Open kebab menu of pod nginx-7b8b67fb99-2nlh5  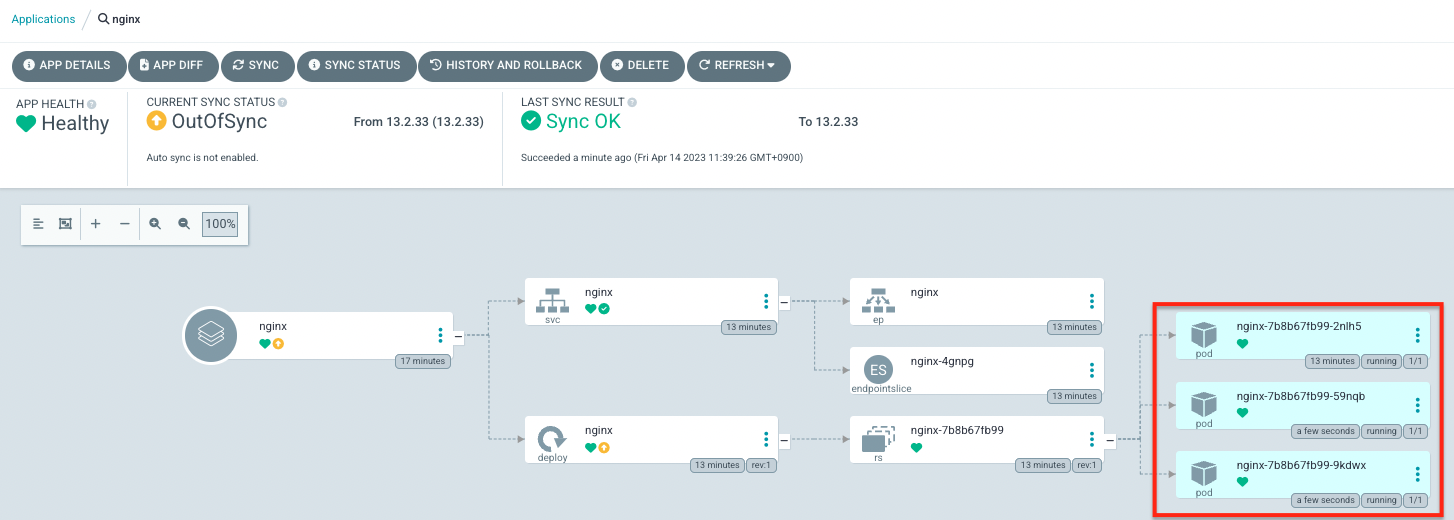(x=1417, y=336)
